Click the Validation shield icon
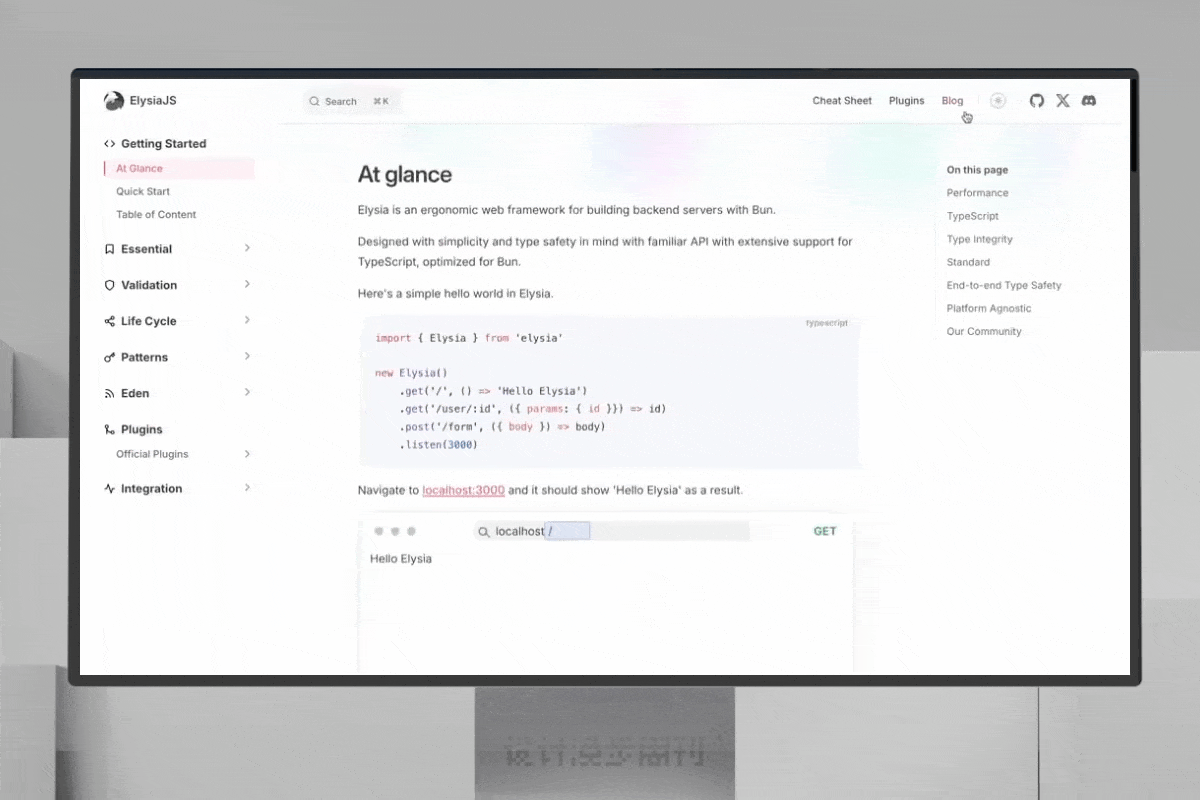This screenshot has height=800, width=1200. tap(110, 285)
